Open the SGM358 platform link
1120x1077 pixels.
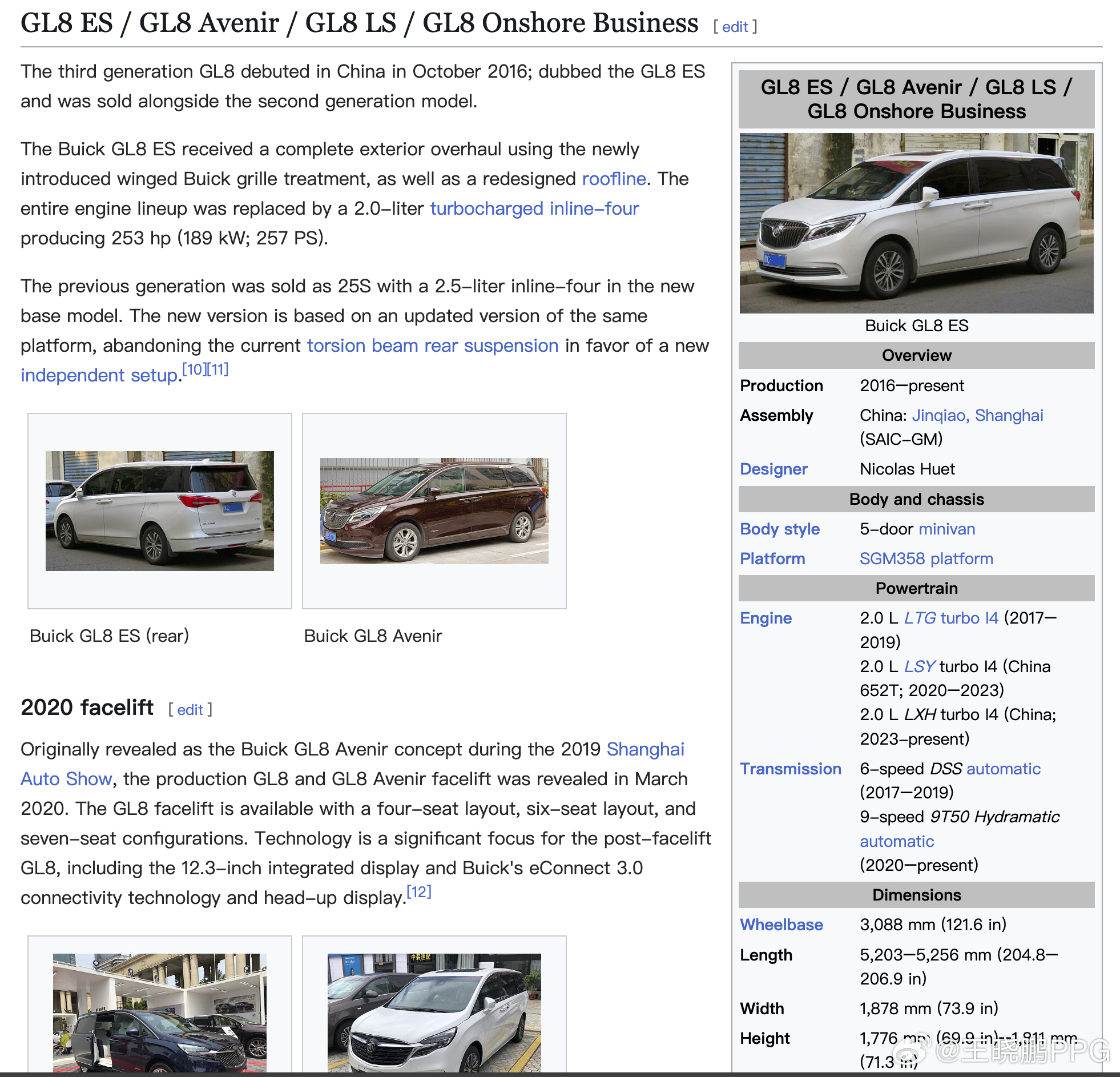pyautogui.click(x=926, y=559)
